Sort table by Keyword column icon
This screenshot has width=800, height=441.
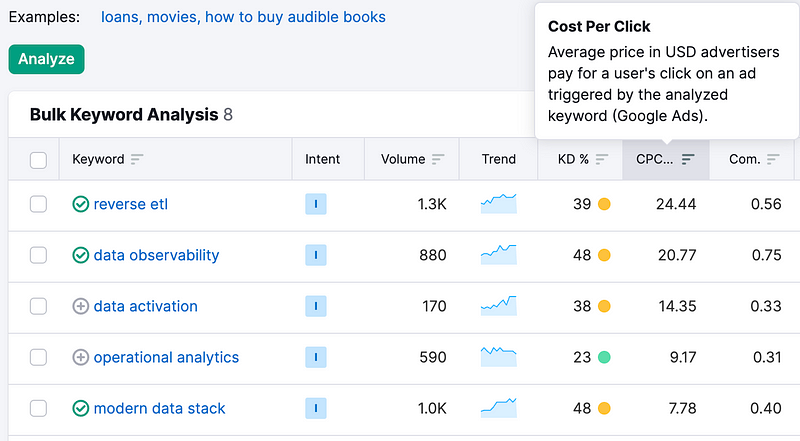pos(137,159)
